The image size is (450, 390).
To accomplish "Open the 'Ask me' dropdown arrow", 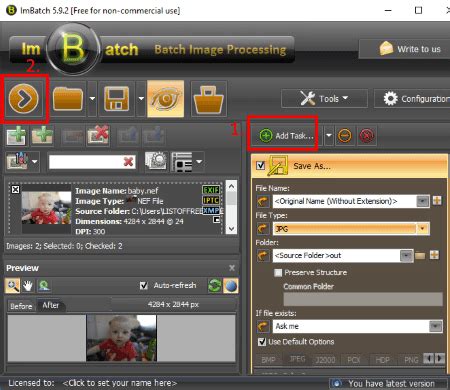I will click(435, 326).
